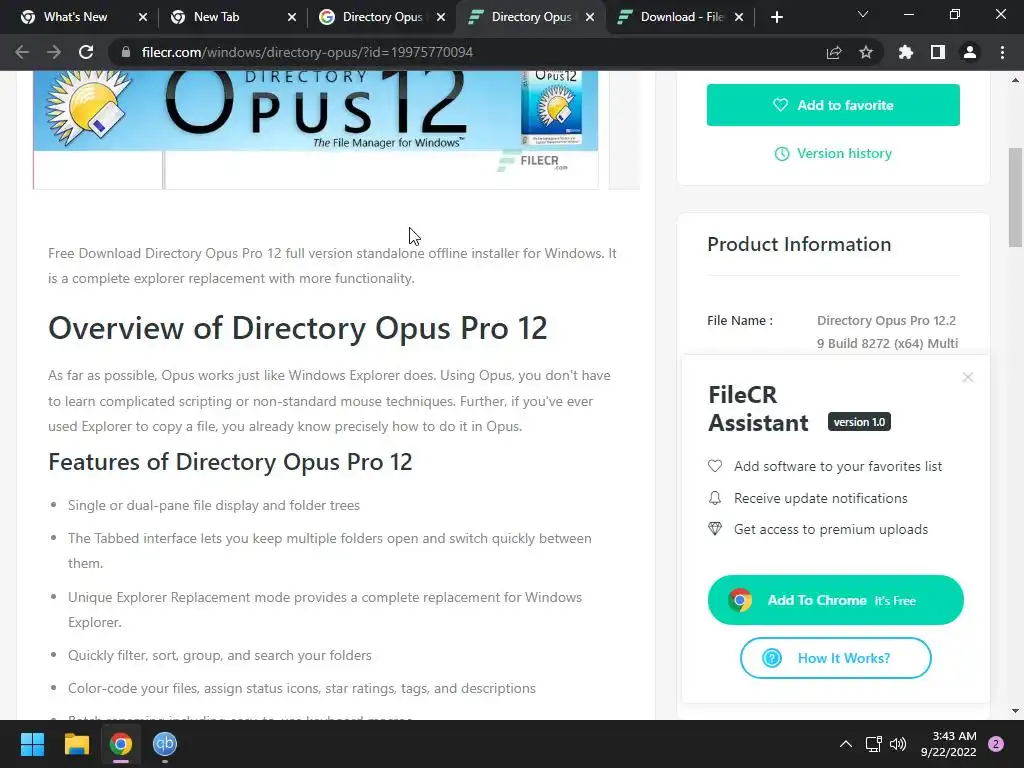This screenshot has width=1024, height=768.
Task: Open volume control tray icon
Action: [x=899, y=744]
